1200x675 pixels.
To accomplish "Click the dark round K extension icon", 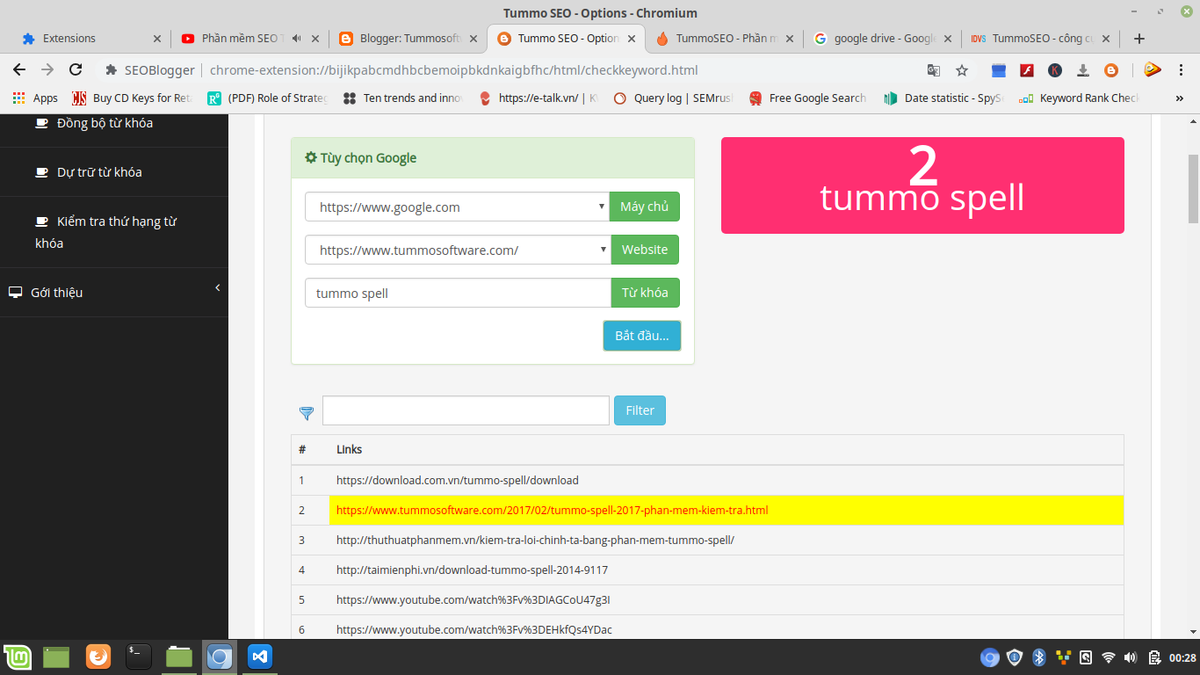I will pyautogui.click(x=1055, y=70).
